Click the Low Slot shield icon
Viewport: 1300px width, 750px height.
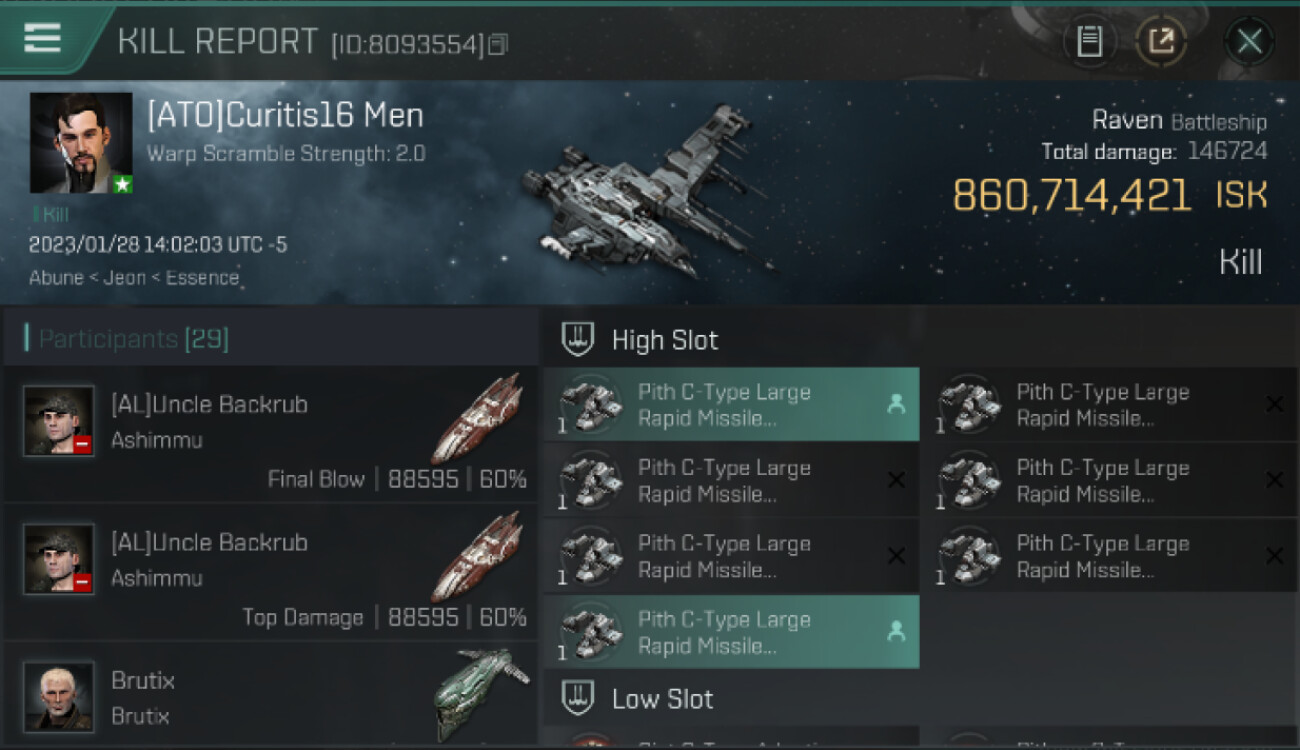click(578, 699)
